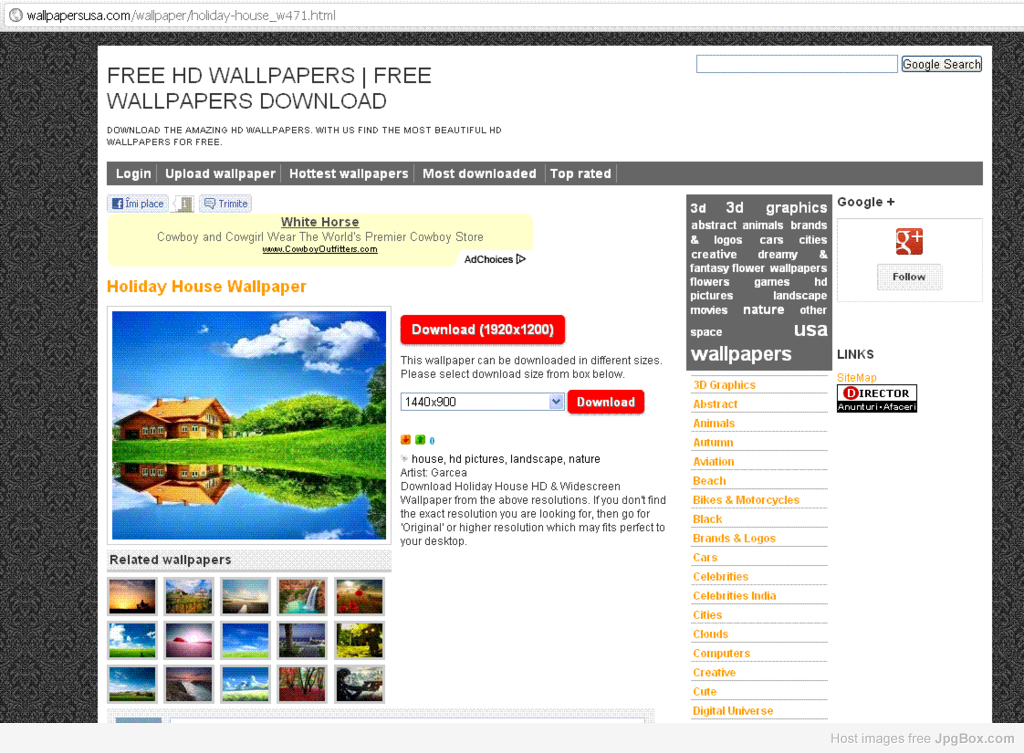This screenshot has width=1024, height=753.
Task: Click inside the search text field
Action: coord(796,64)
